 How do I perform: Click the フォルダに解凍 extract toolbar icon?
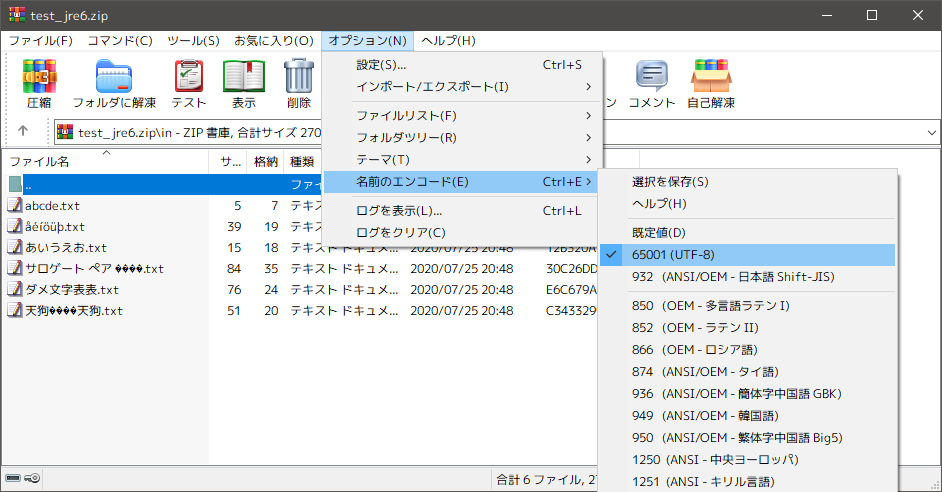pyautogui.click(x=114, y=76)
